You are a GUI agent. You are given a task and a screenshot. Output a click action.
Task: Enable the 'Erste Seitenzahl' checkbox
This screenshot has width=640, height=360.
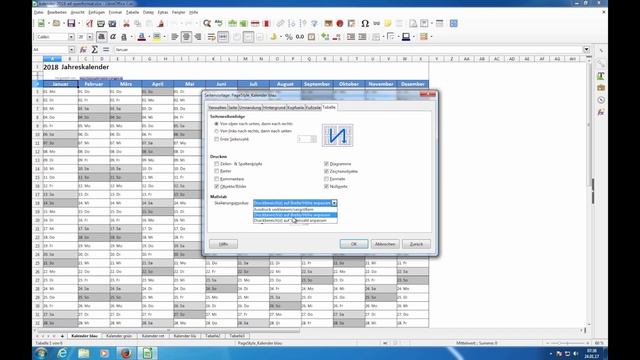(x=217, y=139)
